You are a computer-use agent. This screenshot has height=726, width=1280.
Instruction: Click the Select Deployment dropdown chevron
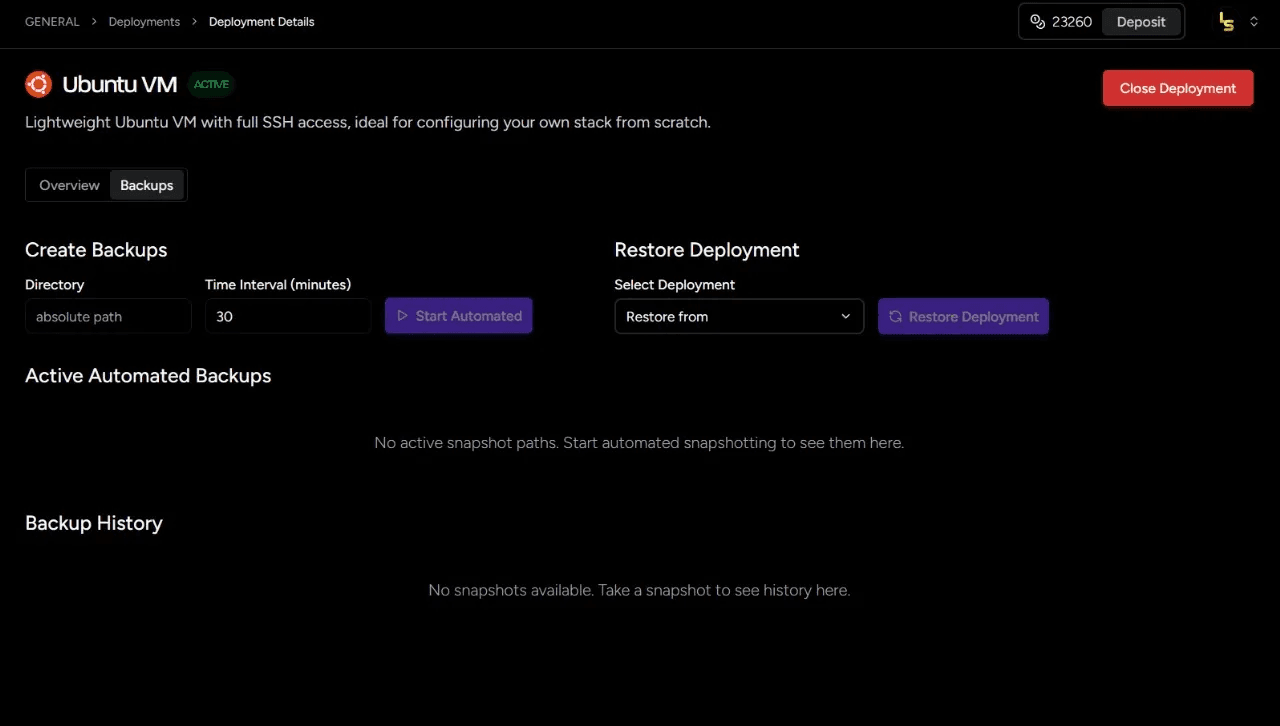coord(845,316)
